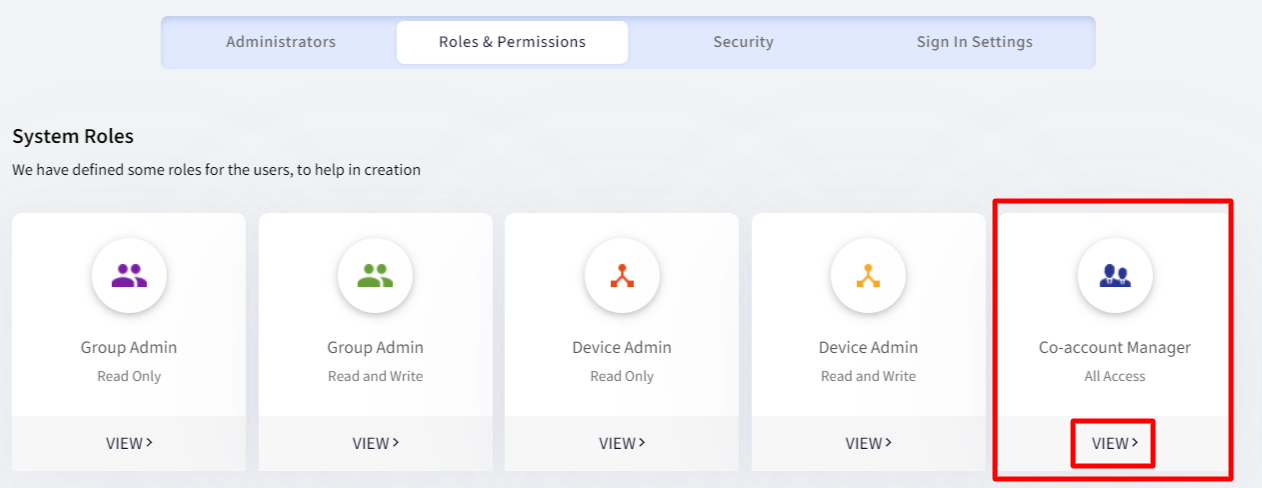The height and width of the screenshot is (488, 1262).
Task: Click the System Roles heading
Action: point(73,136)
